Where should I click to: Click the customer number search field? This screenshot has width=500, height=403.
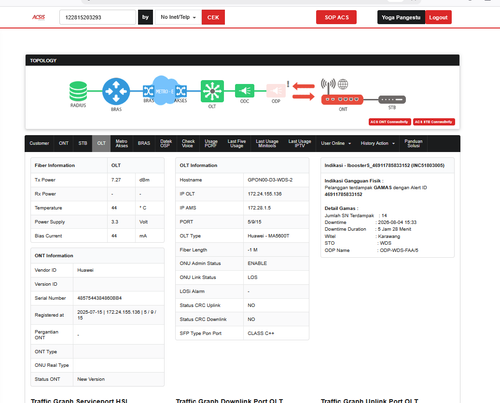[x=97, y=17]
